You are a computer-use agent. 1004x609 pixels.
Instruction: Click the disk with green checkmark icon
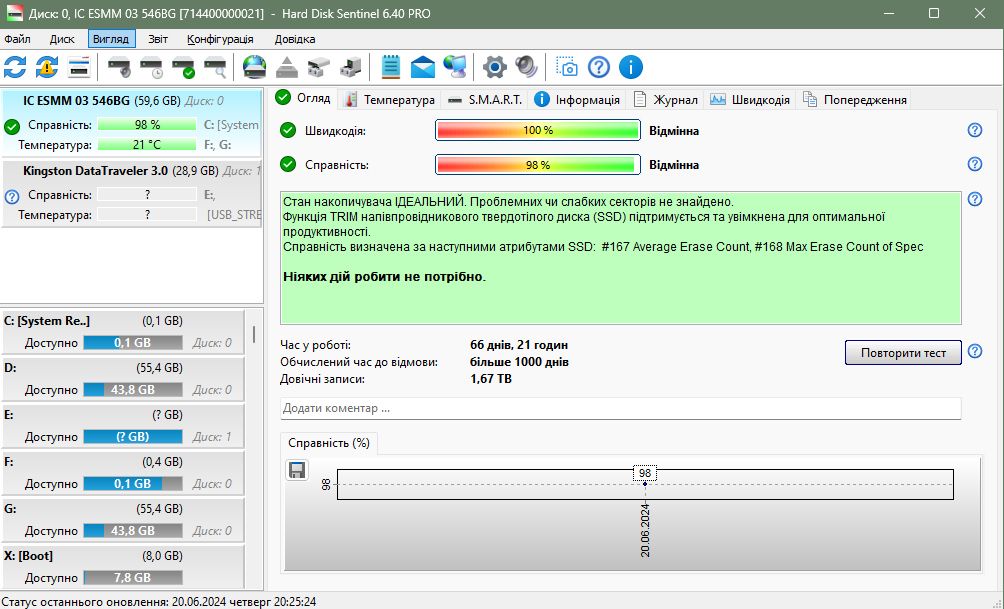tap(183, 67)
